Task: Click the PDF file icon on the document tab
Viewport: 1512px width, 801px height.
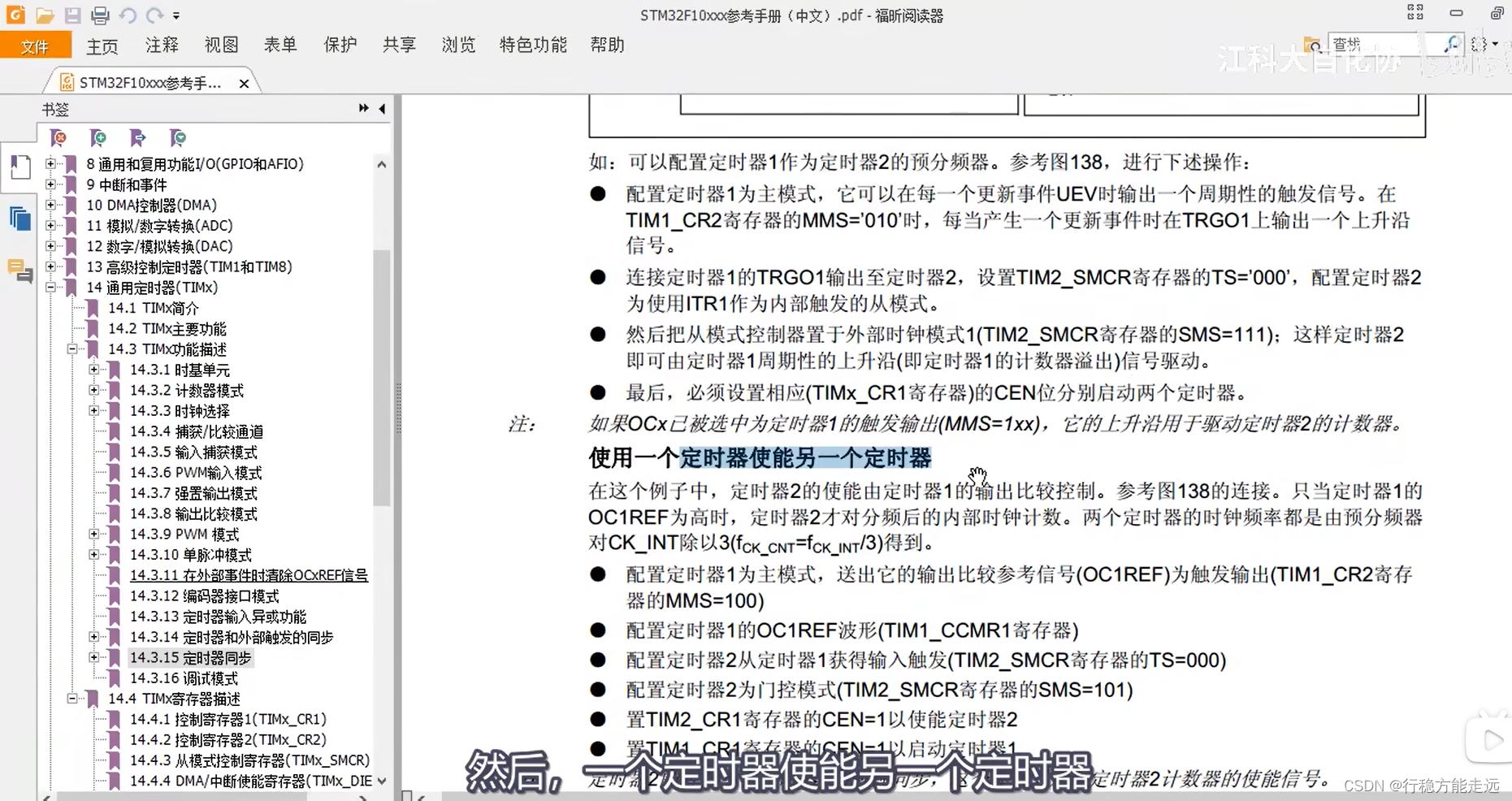Action: [x=67, y=83]
